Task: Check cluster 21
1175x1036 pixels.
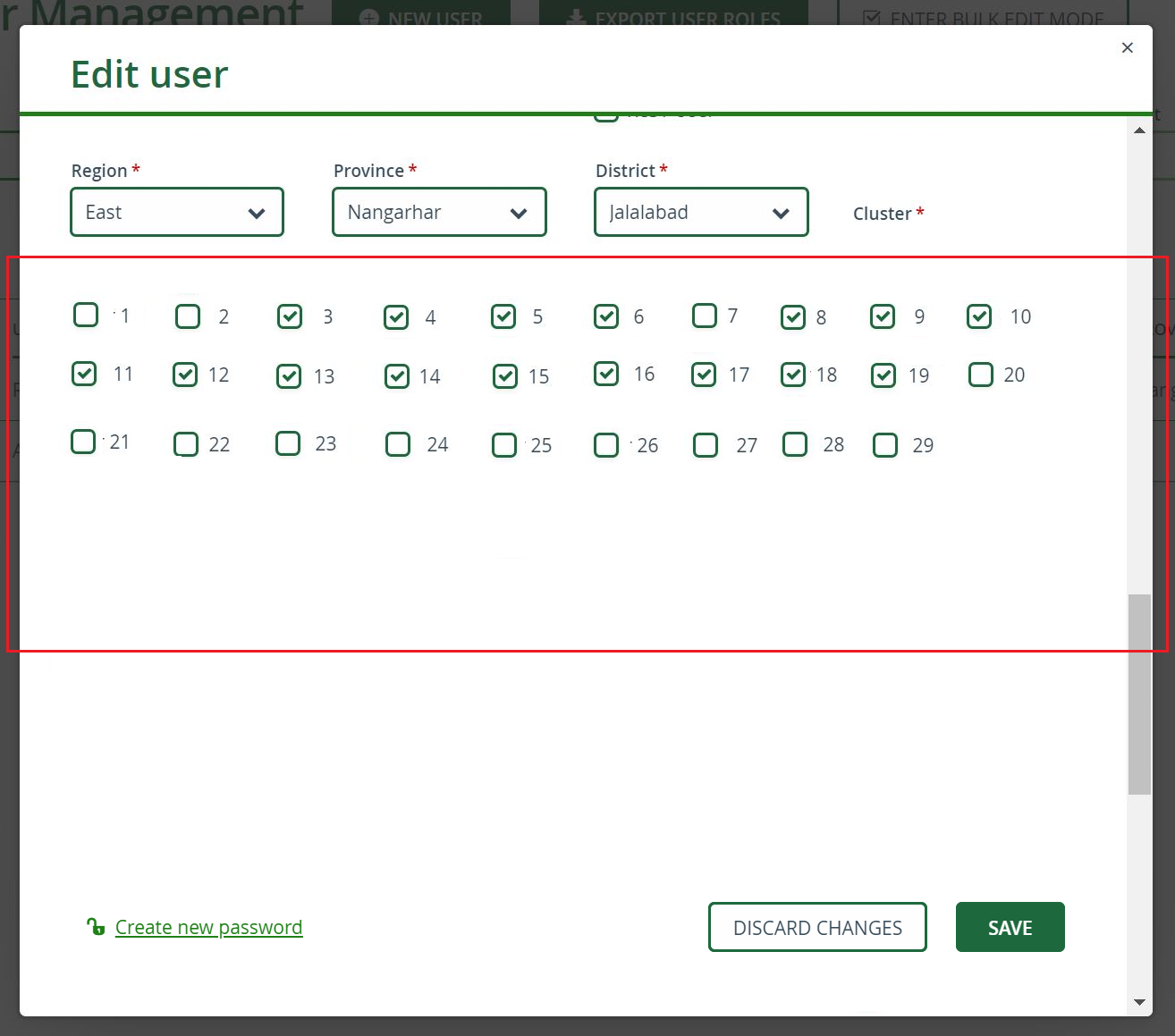Action: pyautogui.click(x=82, y=442)
